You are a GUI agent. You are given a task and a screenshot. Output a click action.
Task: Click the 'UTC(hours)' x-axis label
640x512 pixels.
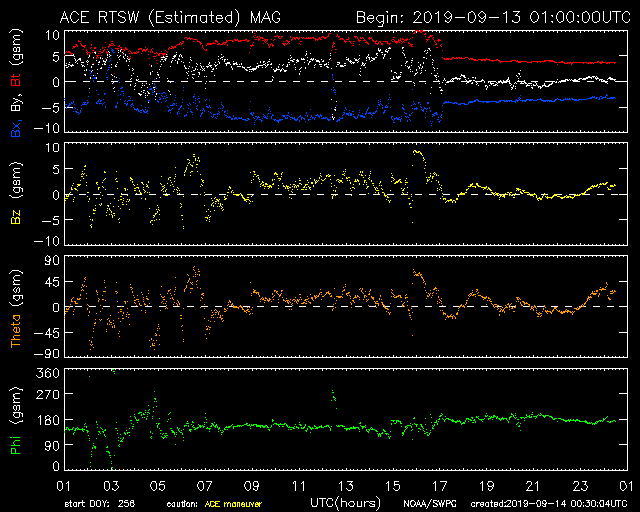pyautogui.click(x=343, y=499)
